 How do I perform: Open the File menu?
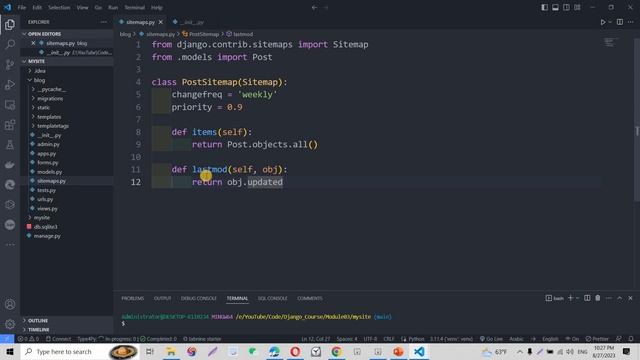tap(22, 7)
